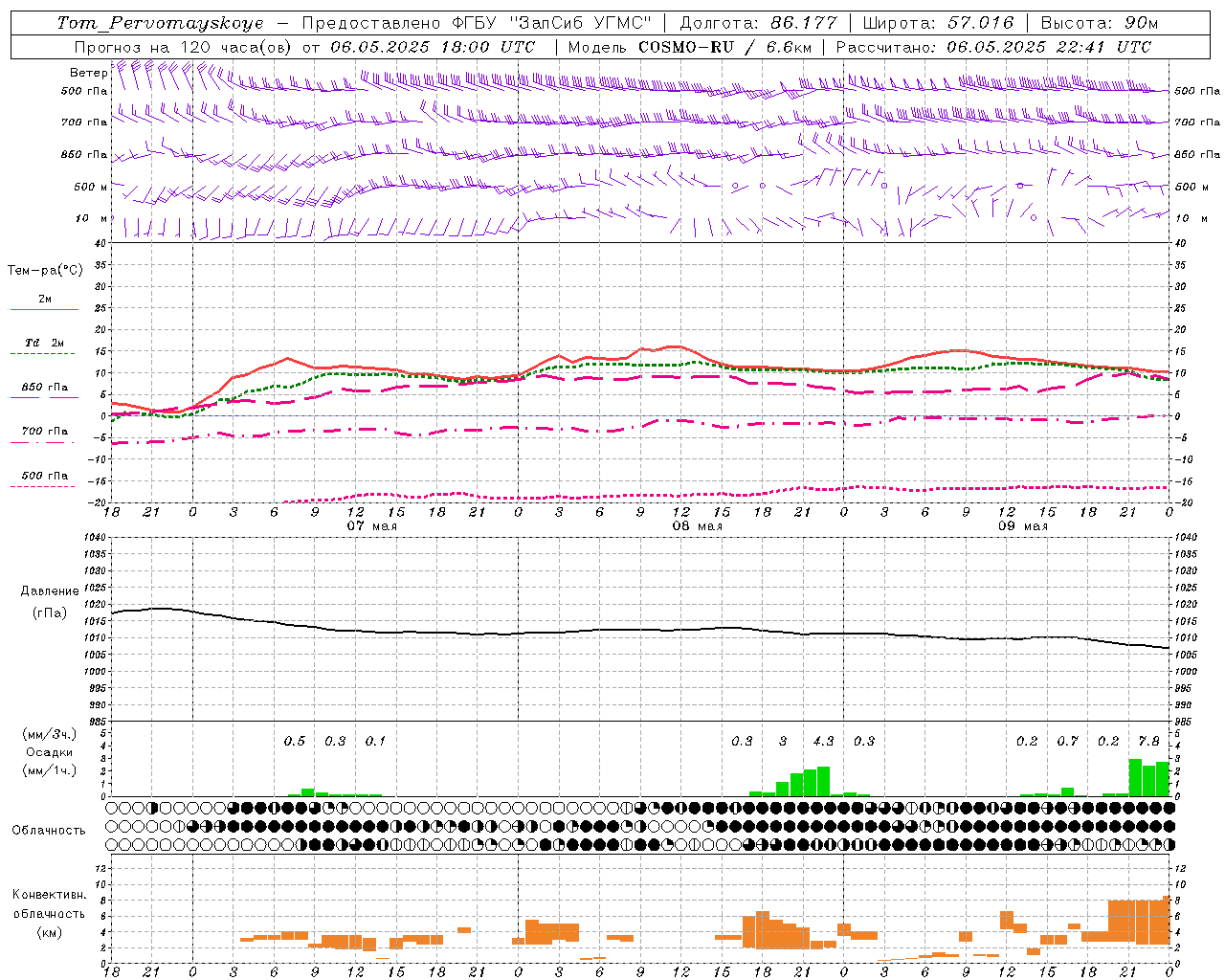Click the Ветер wind panel label
This screenshot has width=1225, height=980.
click(88, 73)
